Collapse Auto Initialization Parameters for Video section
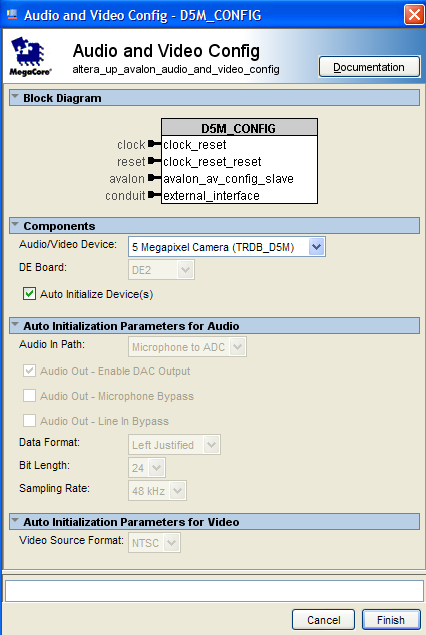This screenshot has height=635, width=426. pos(15,521)
